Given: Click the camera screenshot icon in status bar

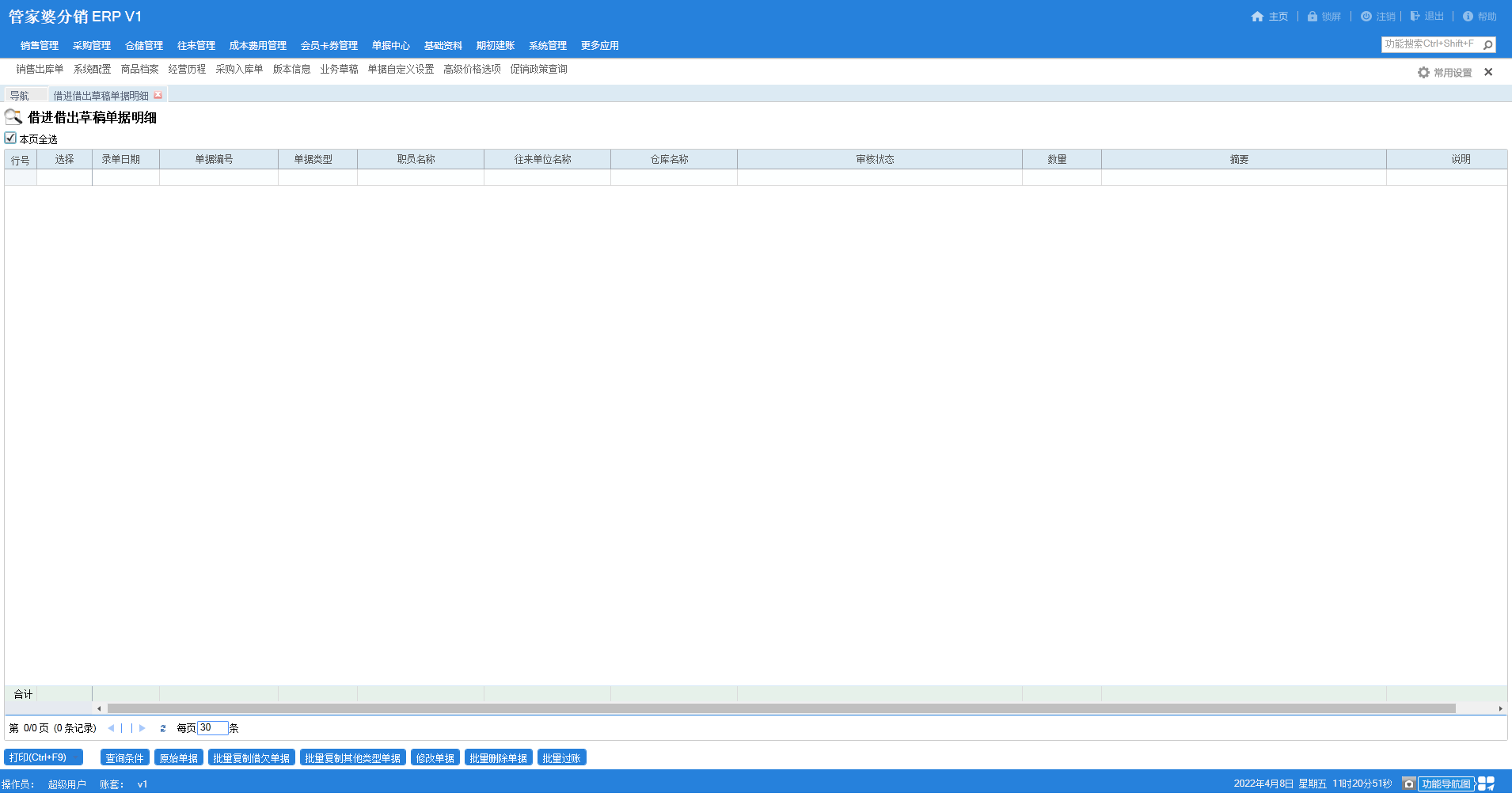Looking at the screenshot, I should [x=1409, y=784].
